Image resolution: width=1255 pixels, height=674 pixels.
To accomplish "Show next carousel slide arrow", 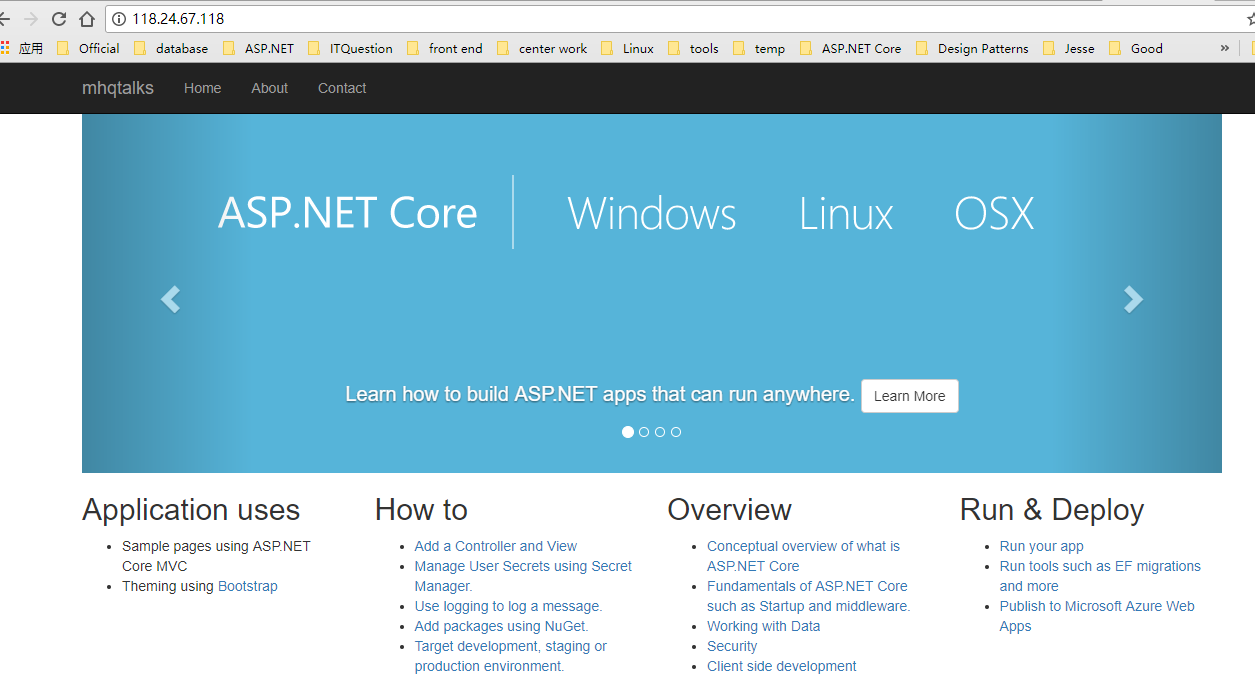I will (x=1133, y=299).
